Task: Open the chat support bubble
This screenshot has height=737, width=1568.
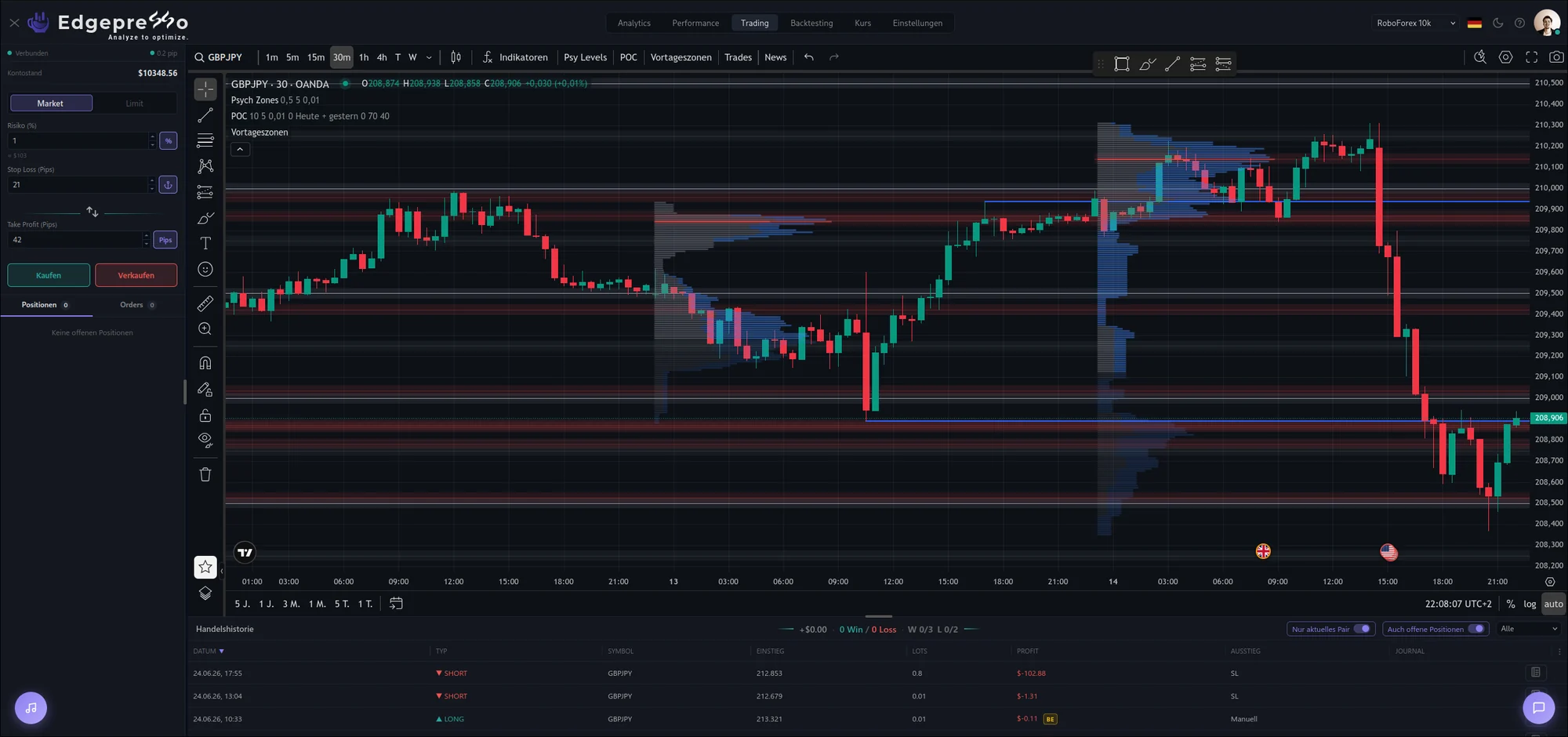Action: 1538,708
